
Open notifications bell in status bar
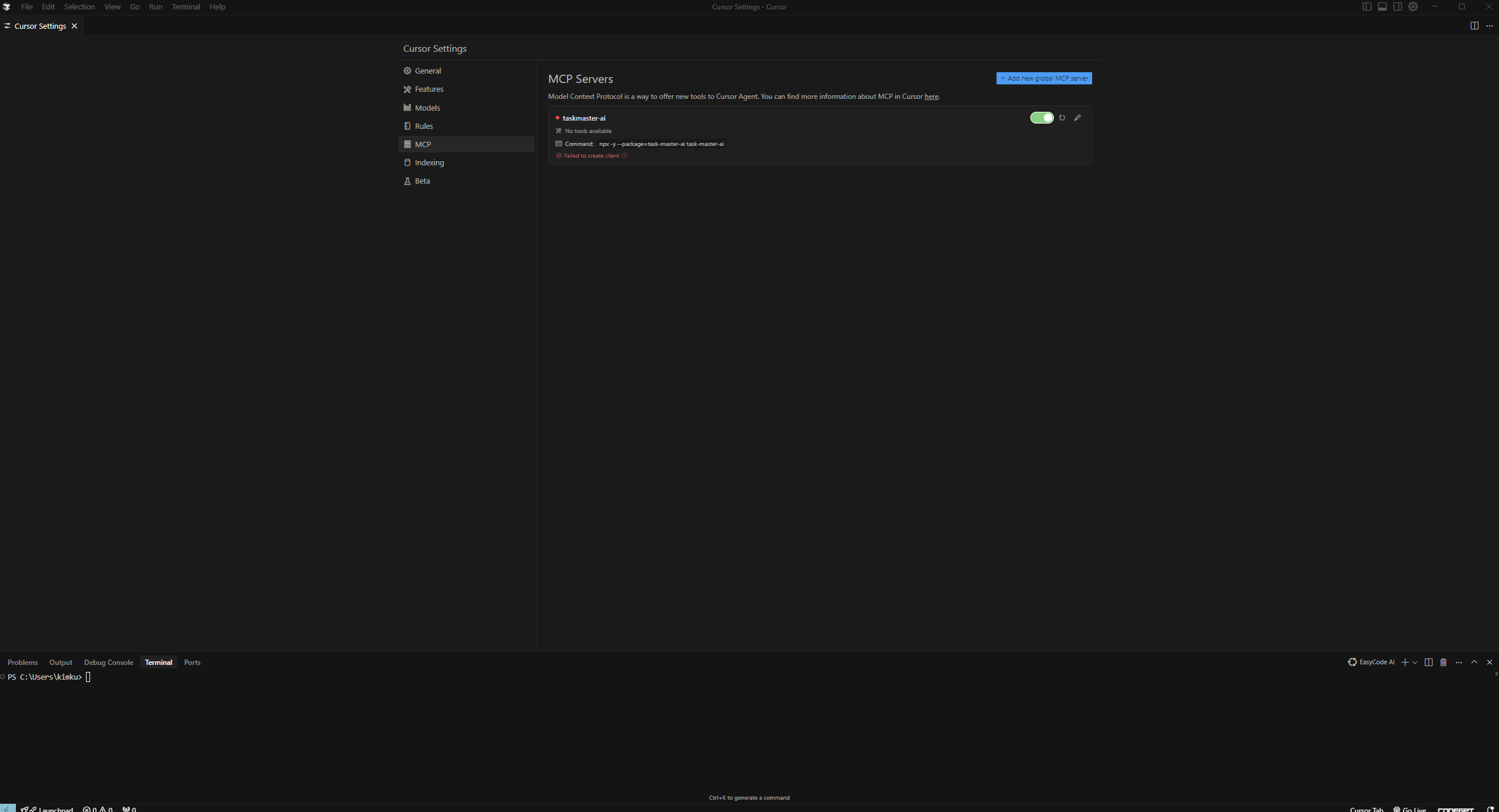tap(1490, 809)
